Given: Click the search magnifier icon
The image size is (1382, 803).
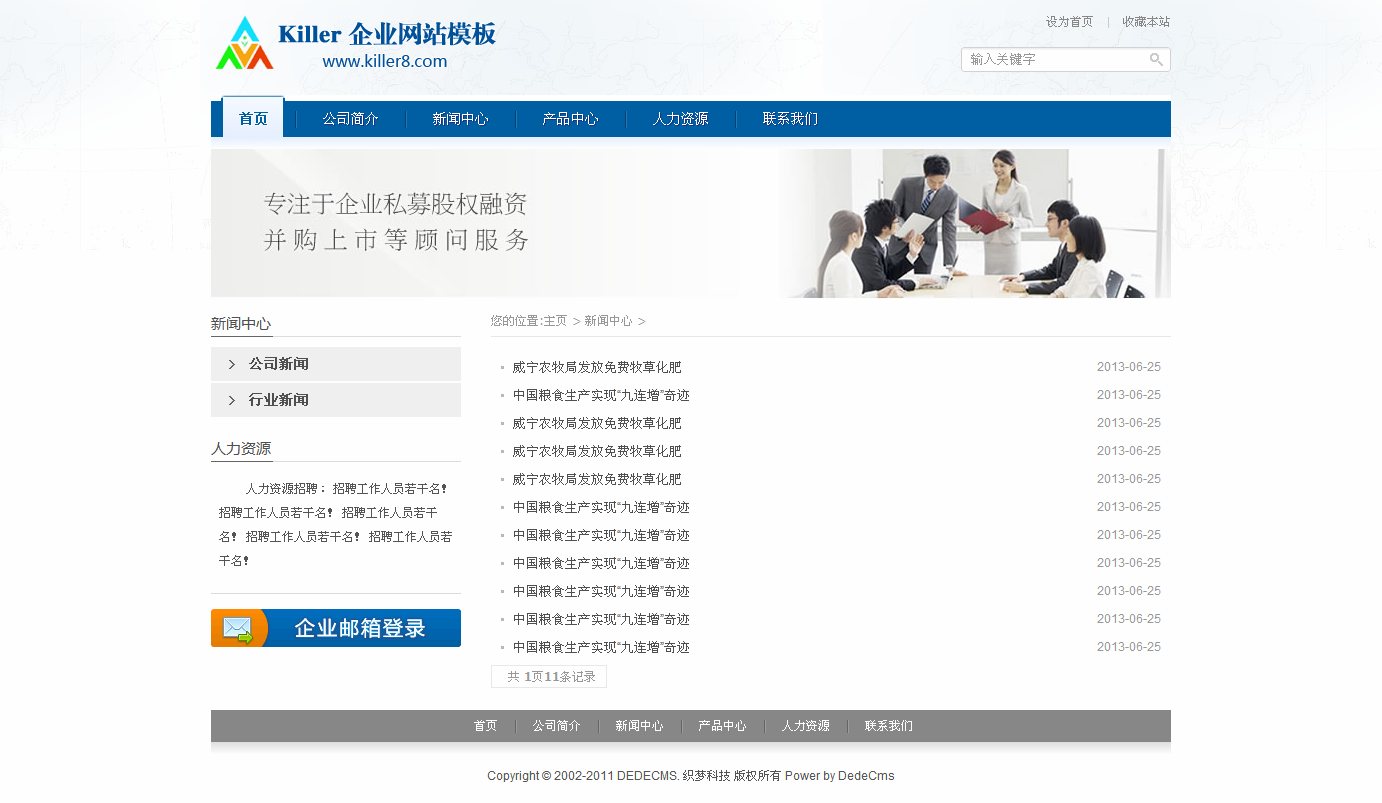Looking at the screenshot, I should click(x=1156, y=60).
